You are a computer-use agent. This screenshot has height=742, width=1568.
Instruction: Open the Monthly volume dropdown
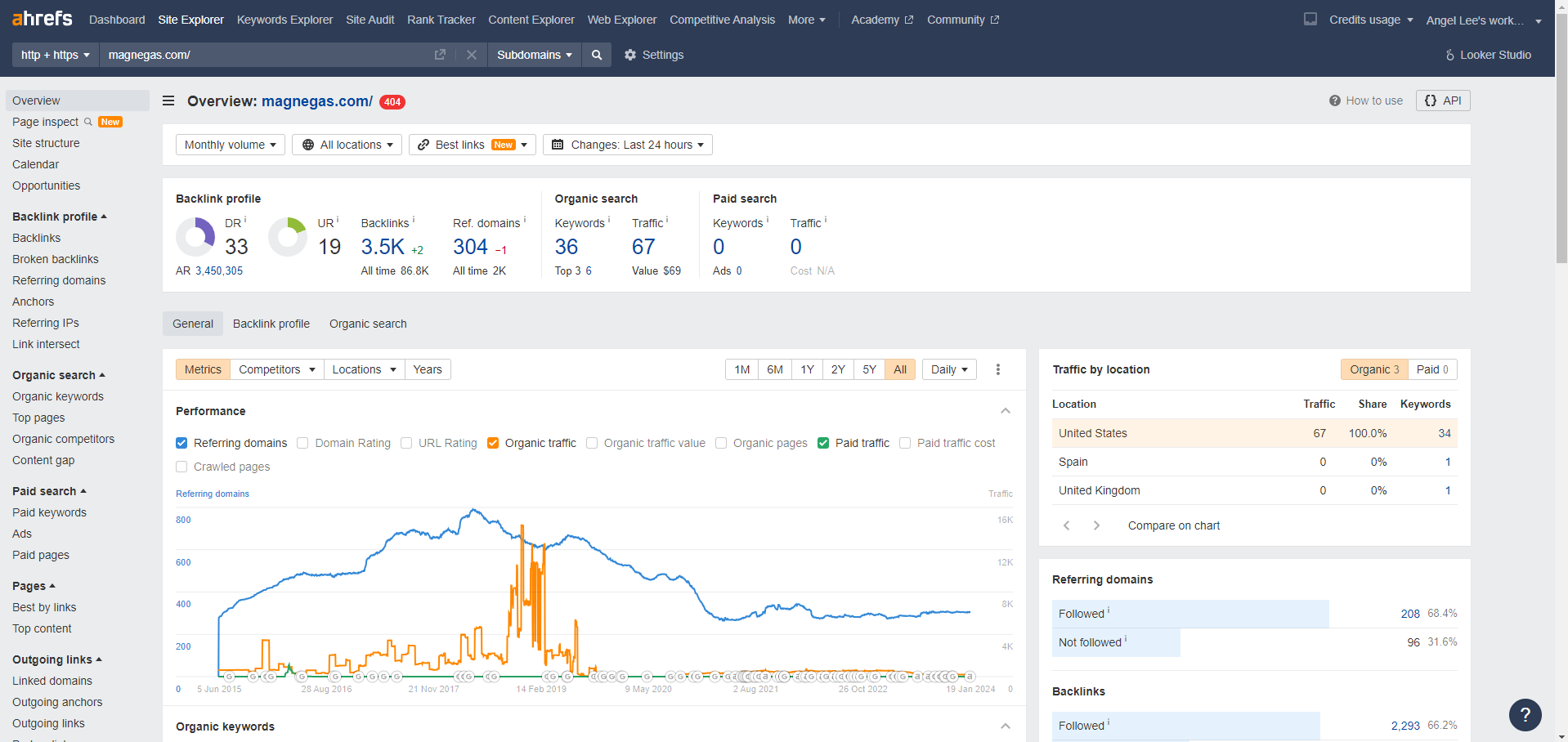(231, 145)
